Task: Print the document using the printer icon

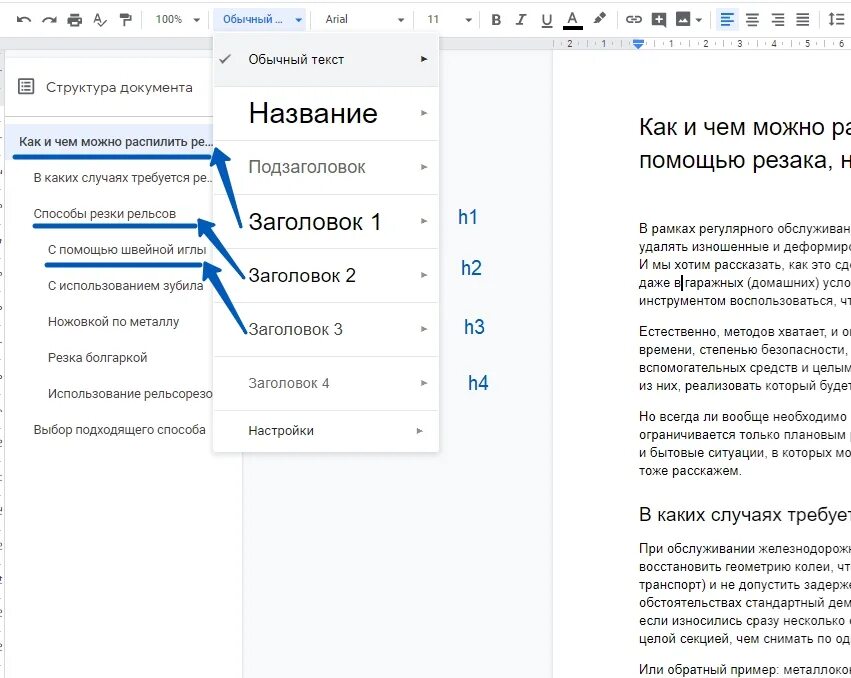Action: pyautogui.click(x=74, y=20)
